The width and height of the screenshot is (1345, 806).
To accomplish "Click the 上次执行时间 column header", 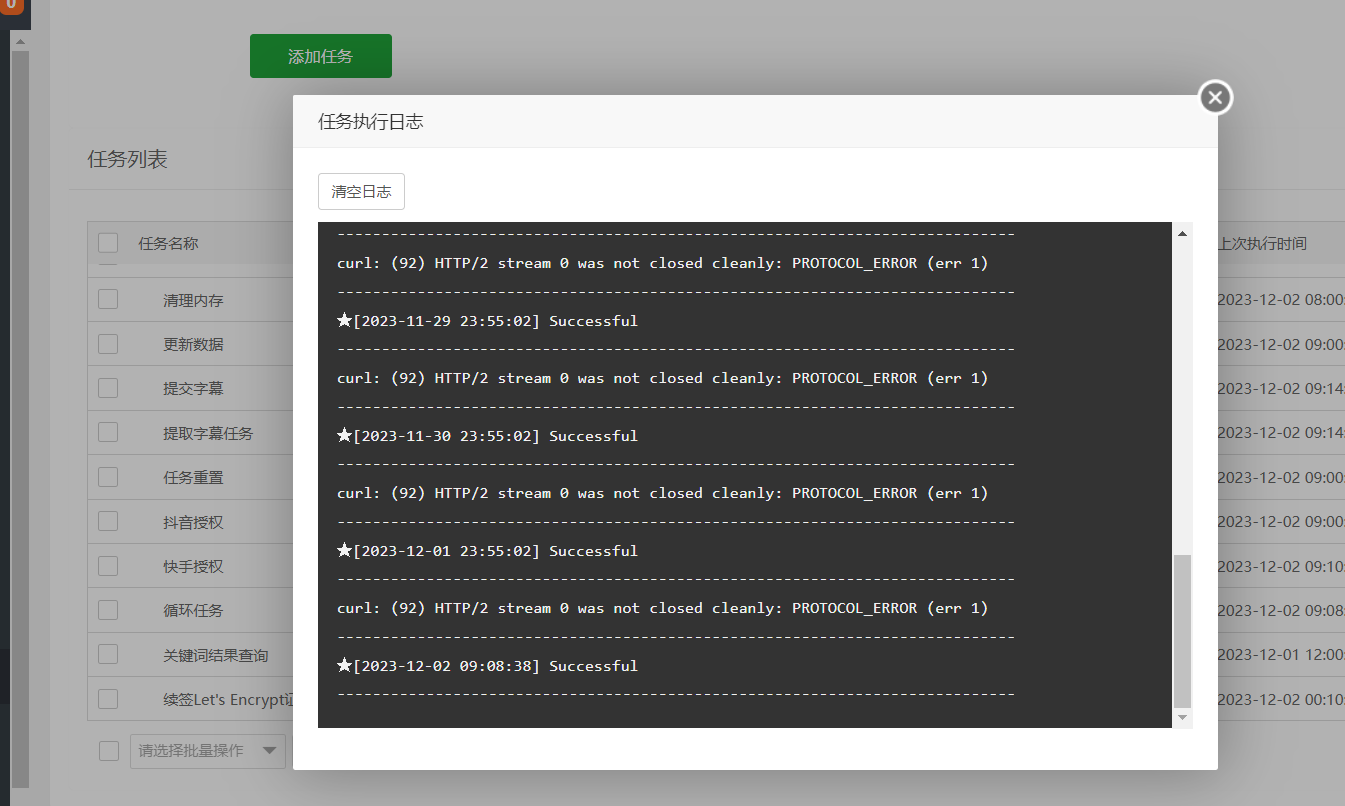I will (x=1262, y=243).
